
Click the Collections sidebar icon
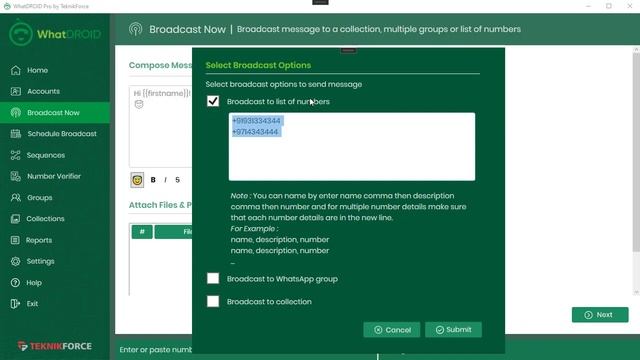[16, 219]
